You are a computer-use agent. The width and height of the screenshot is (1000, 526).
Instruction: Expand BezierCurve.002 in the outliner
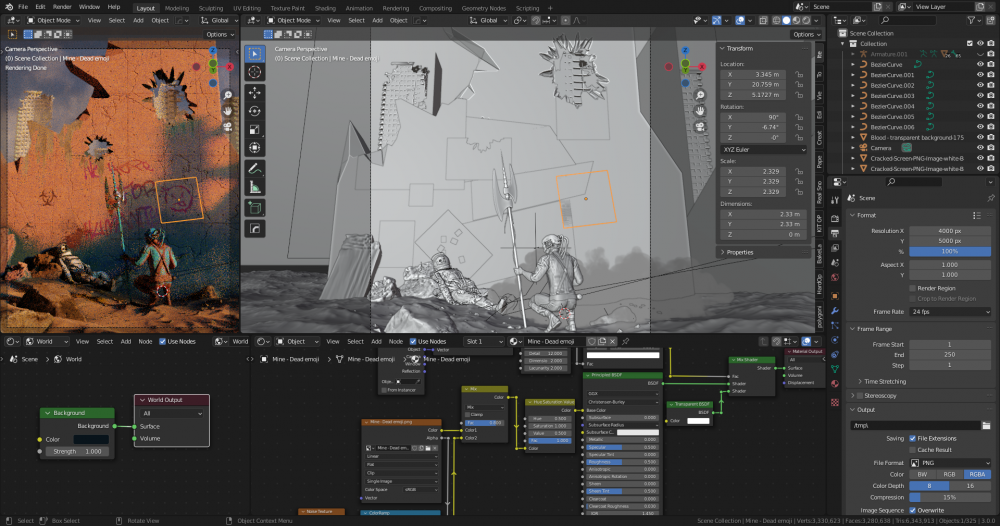point(853,85)
